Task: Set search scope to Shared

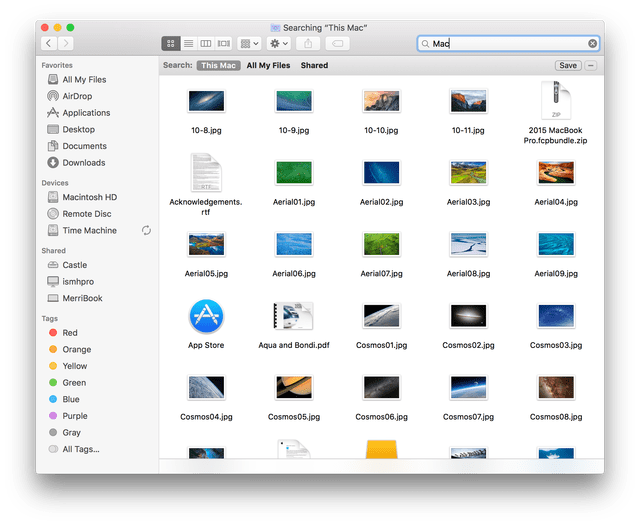Action: pyautogui.click(x=314, y=65)
